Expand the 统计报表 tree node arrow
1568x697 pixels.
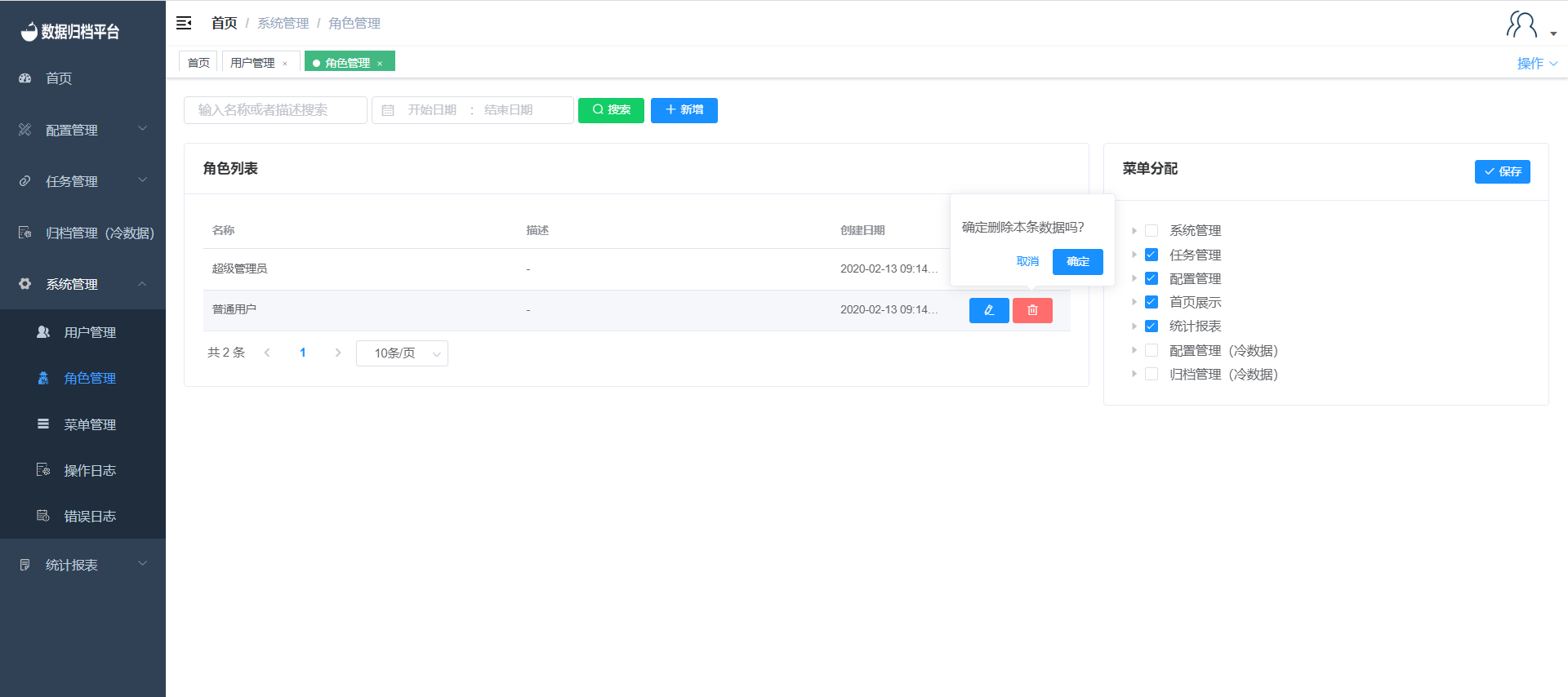1134,326
